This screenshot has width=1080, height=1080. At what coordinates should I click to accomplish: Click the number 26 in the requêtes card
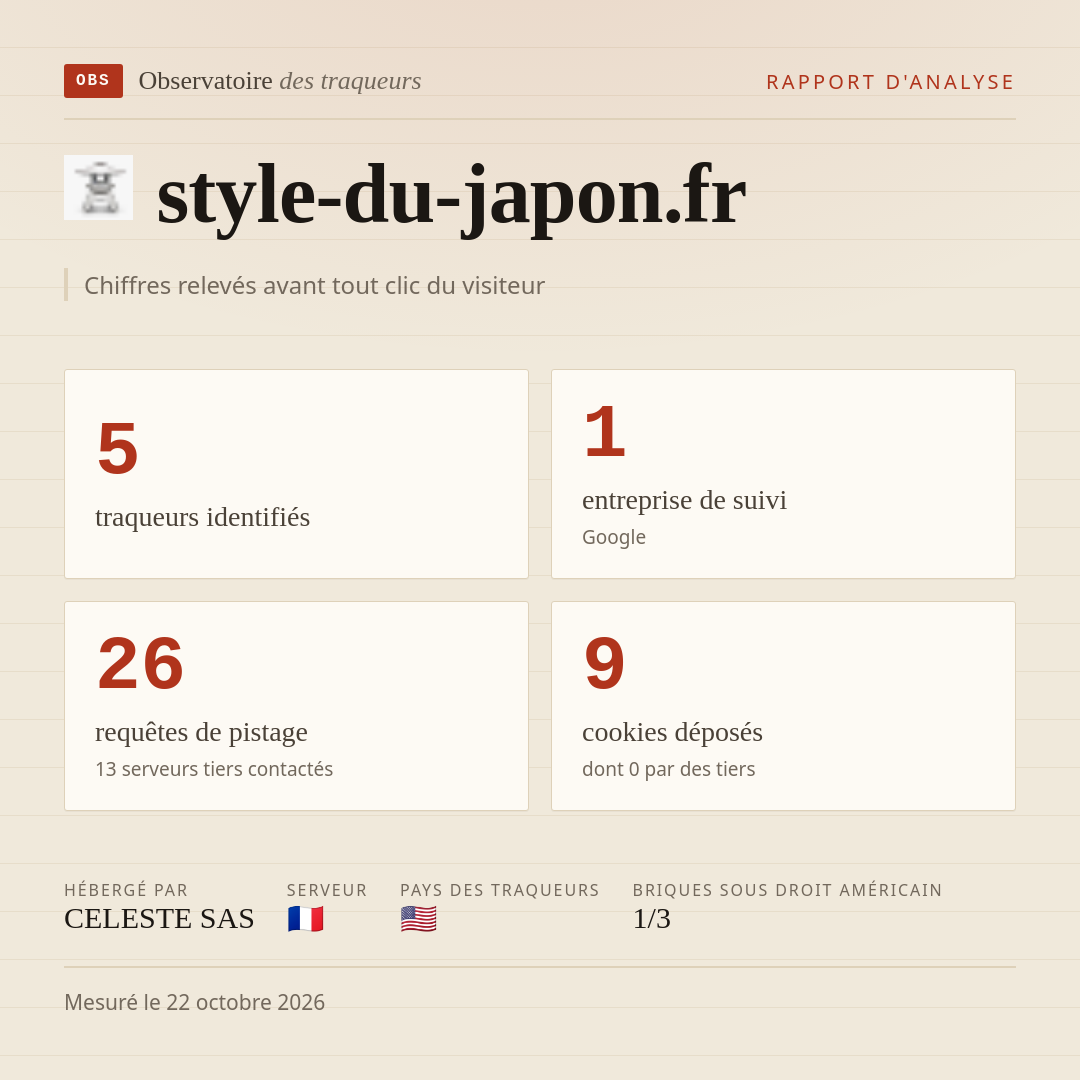click(141, 663)
